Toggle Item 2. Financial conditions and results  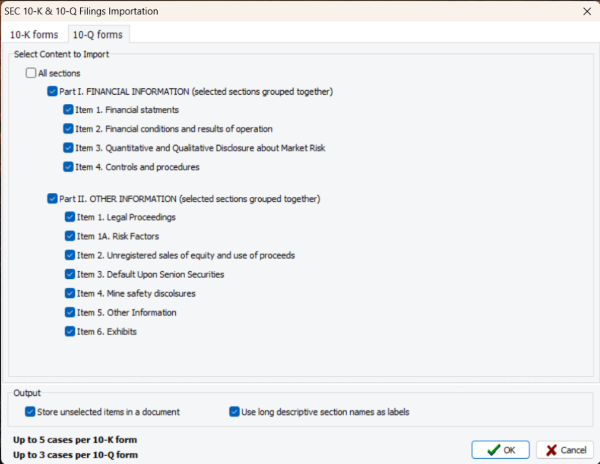pos(69,129)
